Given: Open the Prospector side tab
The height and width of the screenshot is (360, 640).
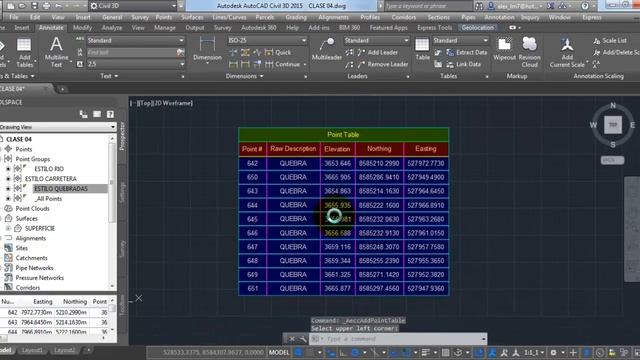Looking at the screenshot, I should (122, 137).
